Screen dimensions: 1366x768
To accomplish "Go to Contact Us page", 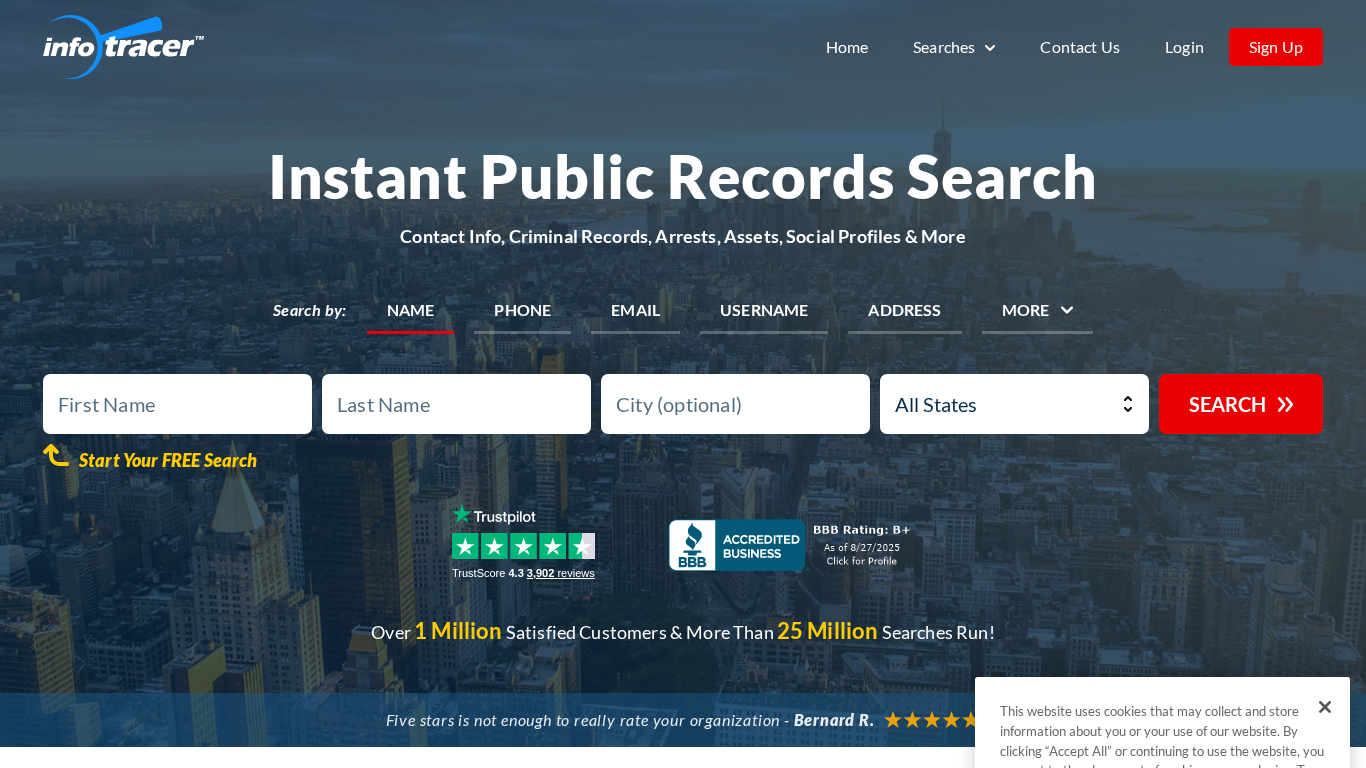I will (1080, 47).
